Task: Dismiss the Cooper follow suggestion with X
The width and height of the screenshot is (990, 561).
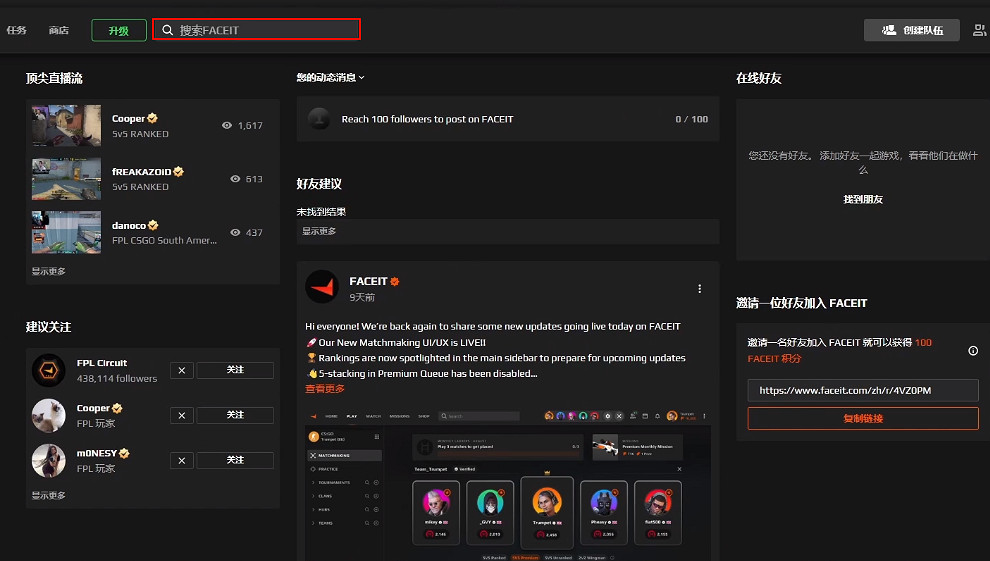Action: point(182,415)
